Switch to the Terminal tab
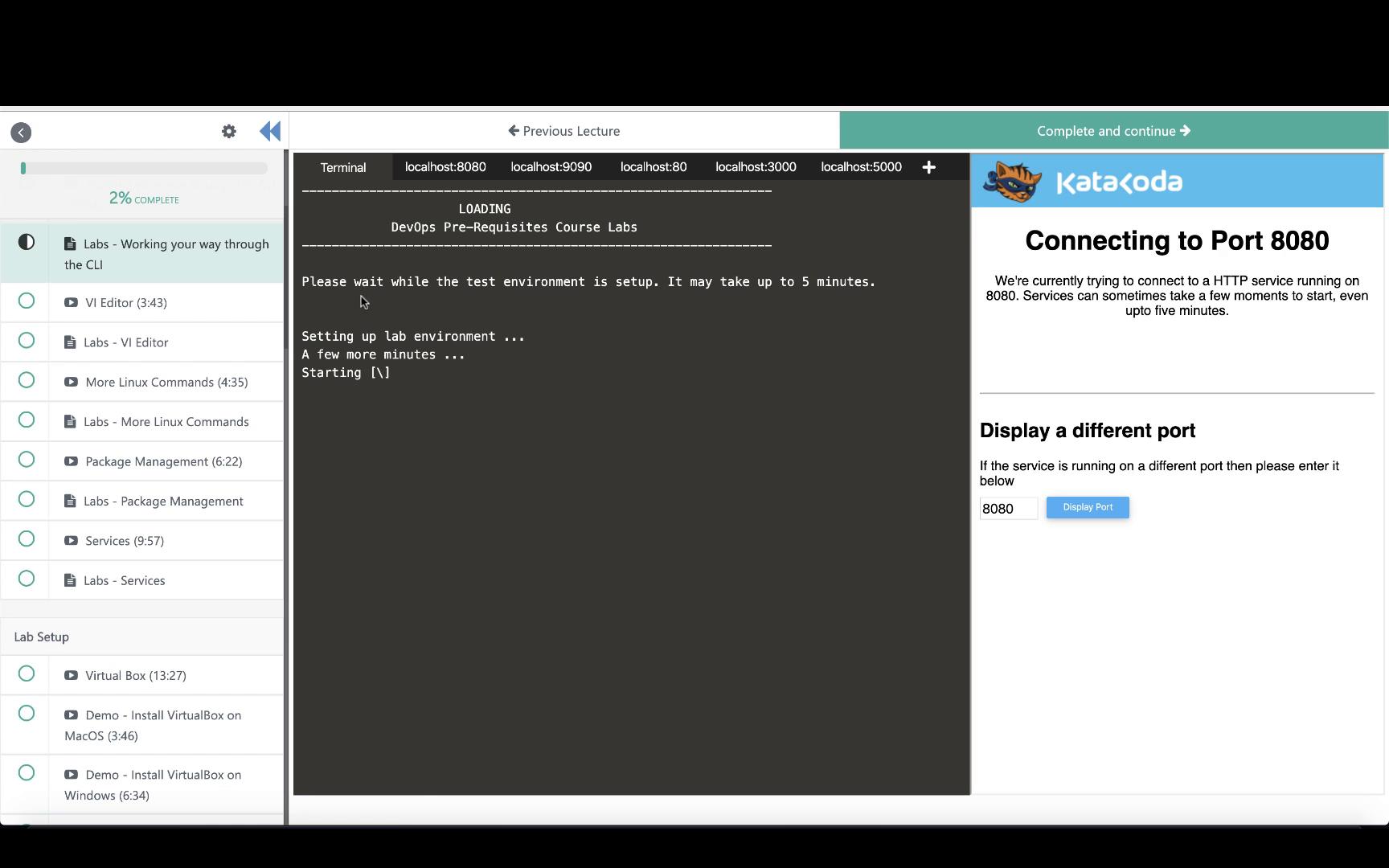Image resolution: width=1389 pixels, height=868 pixels. 343,167
